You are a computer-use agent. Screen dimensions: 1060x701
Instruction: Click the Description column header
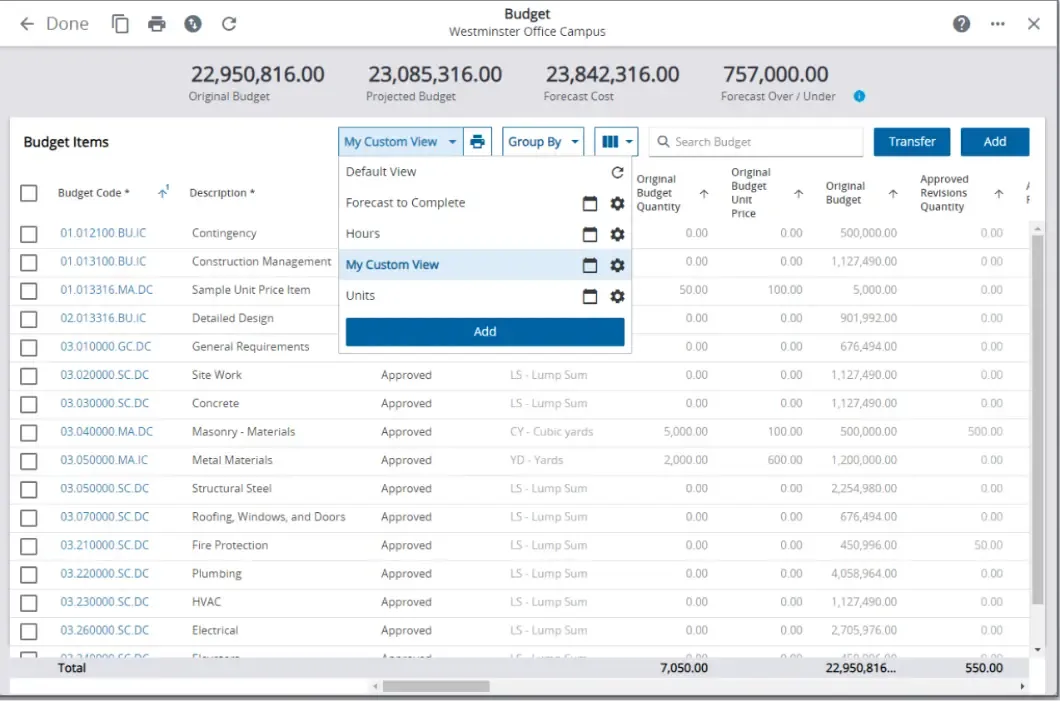click(222, 193)
